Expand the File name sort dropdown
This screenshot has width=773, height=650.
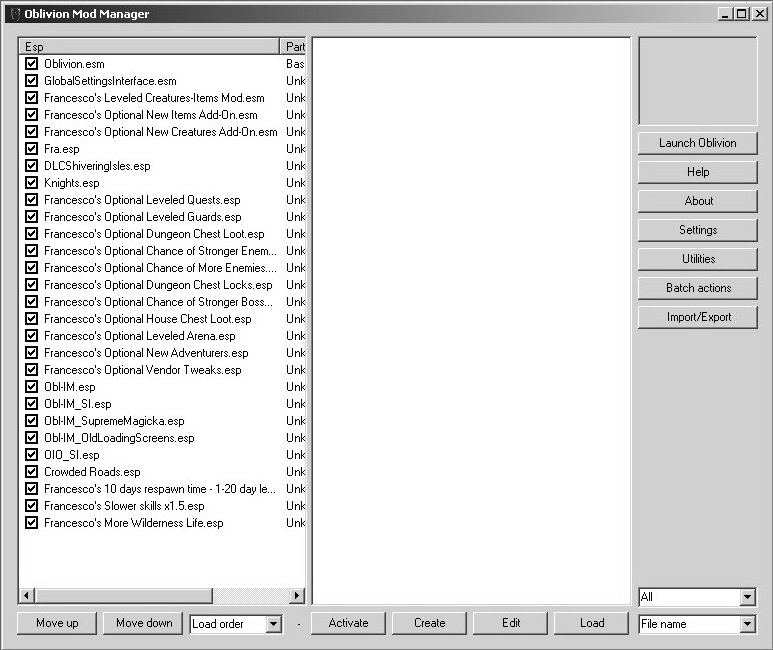[x=747, y=624]
